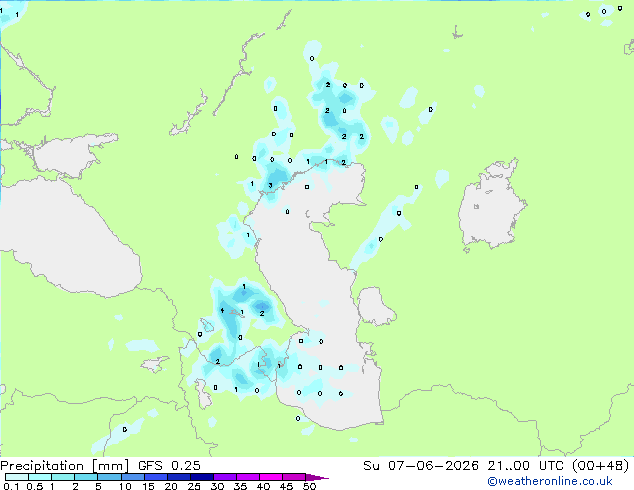Click the 25–30 mm dark-blue swatch
This screenshot has height=490, width=634.
[201, 477]
